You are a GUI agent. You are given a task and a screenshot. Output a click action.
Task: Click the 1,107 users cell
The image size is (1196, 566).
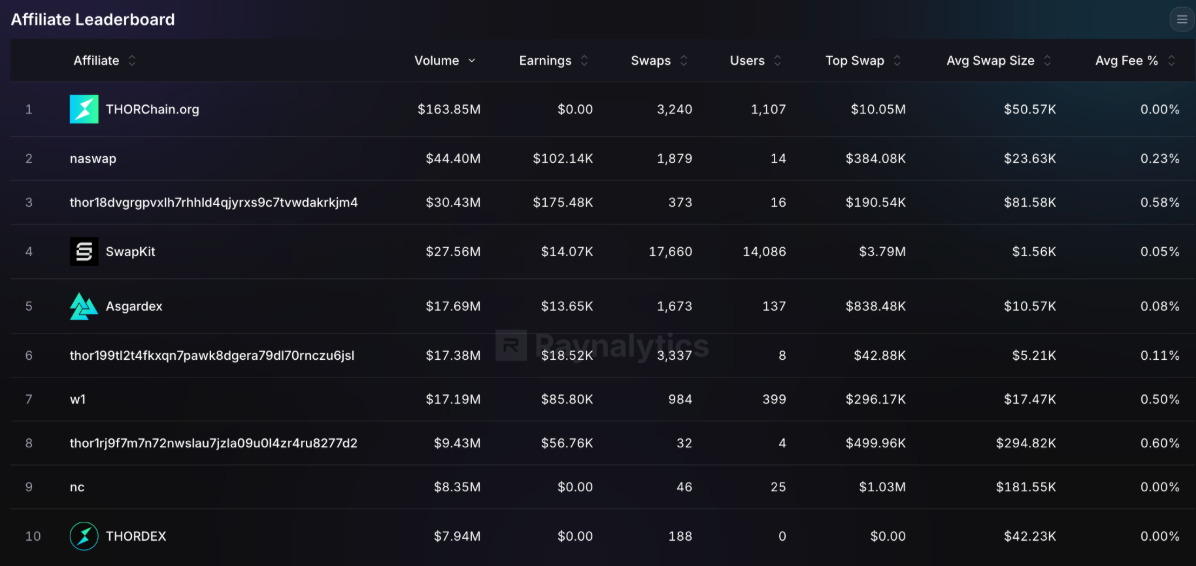(x=770, y=109)
